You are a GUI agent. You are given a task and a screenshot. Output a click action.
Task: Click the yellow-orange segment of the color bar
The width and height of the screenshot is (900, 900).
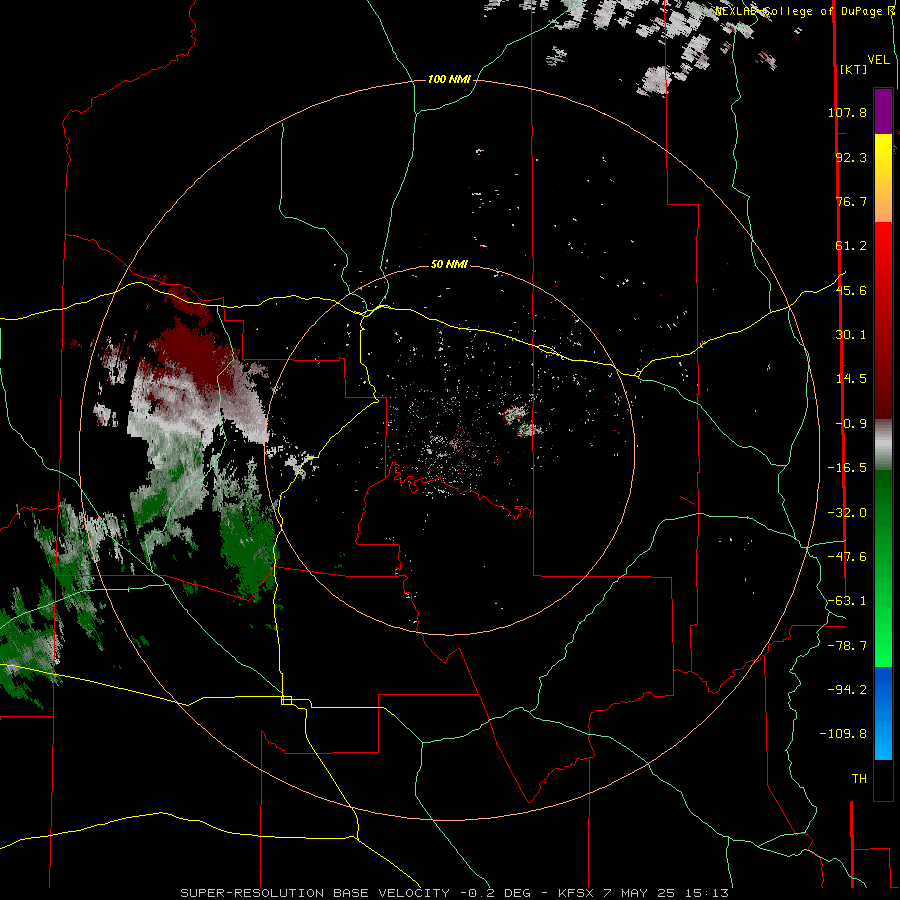click(883, 178)
